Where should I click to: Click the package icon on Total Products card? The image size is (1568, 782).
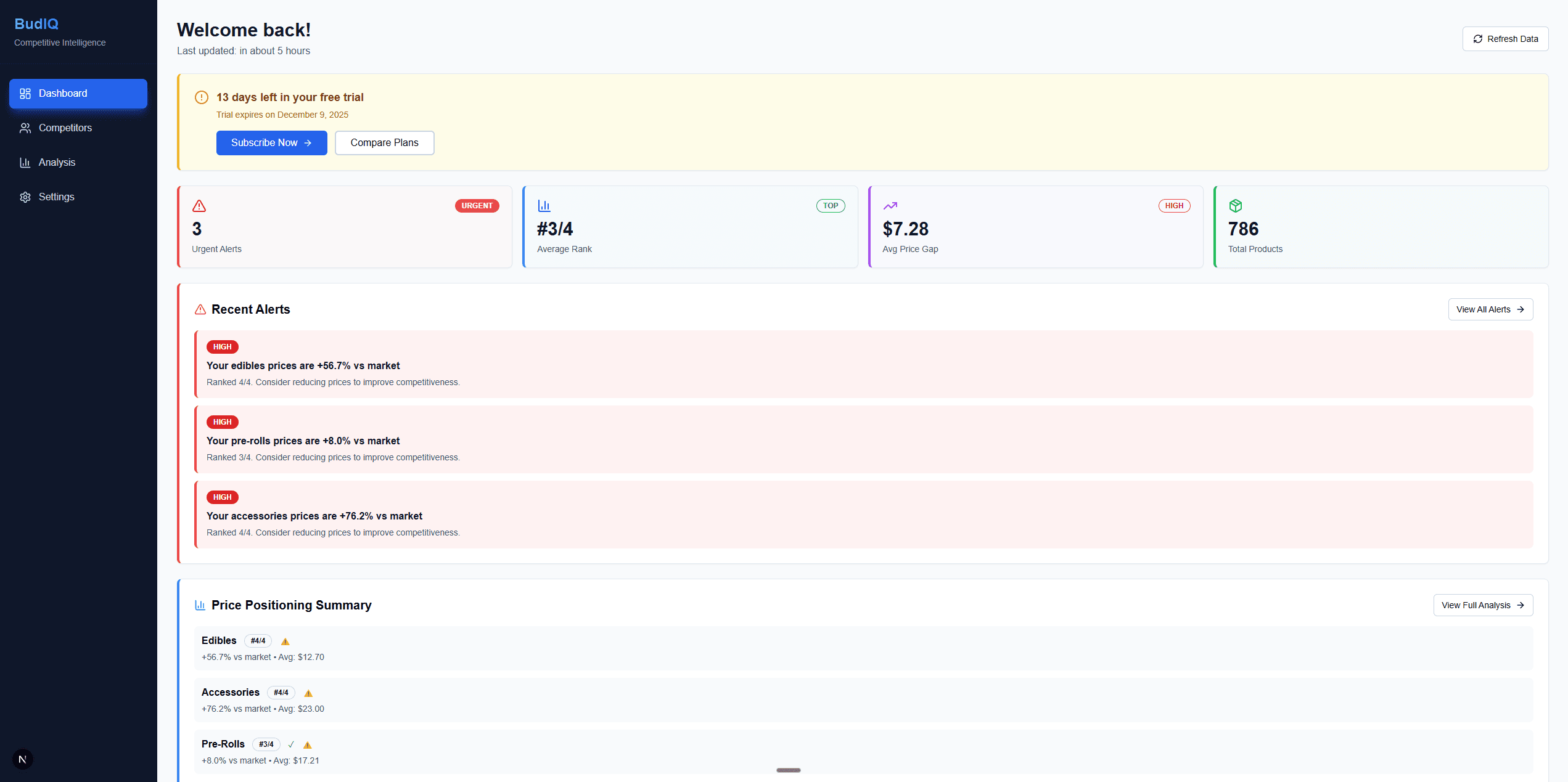pos(1235,206)
